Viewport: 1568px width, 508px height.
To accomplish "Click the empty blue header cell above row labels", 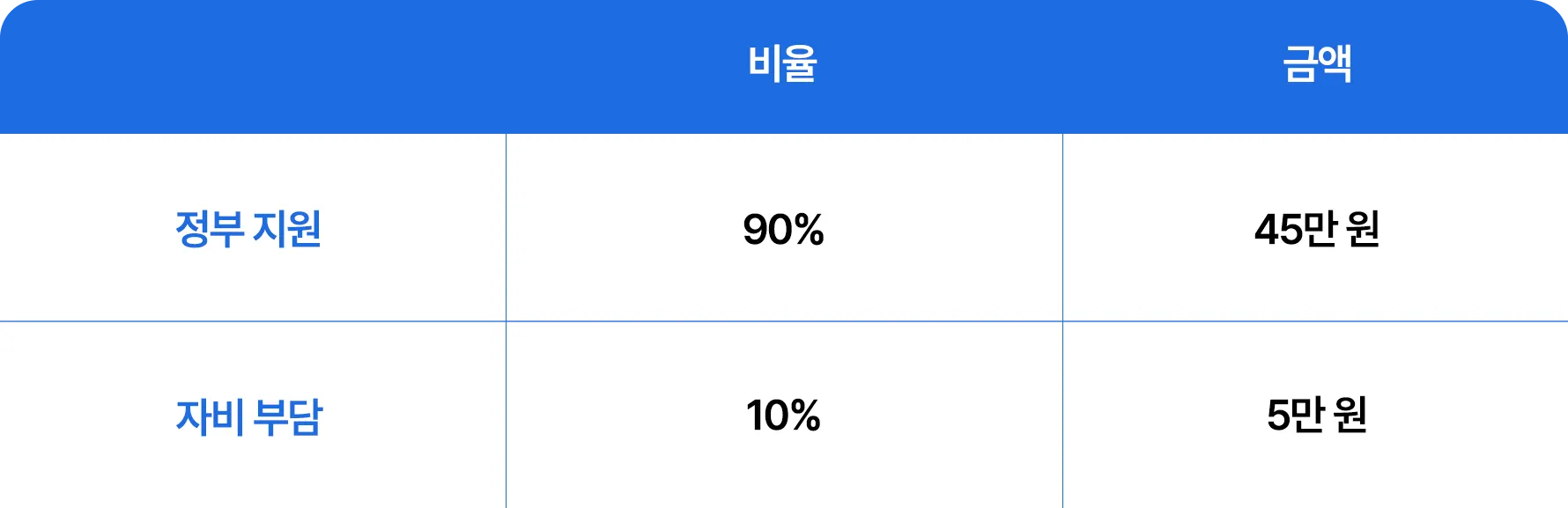I will click(253, 66).
